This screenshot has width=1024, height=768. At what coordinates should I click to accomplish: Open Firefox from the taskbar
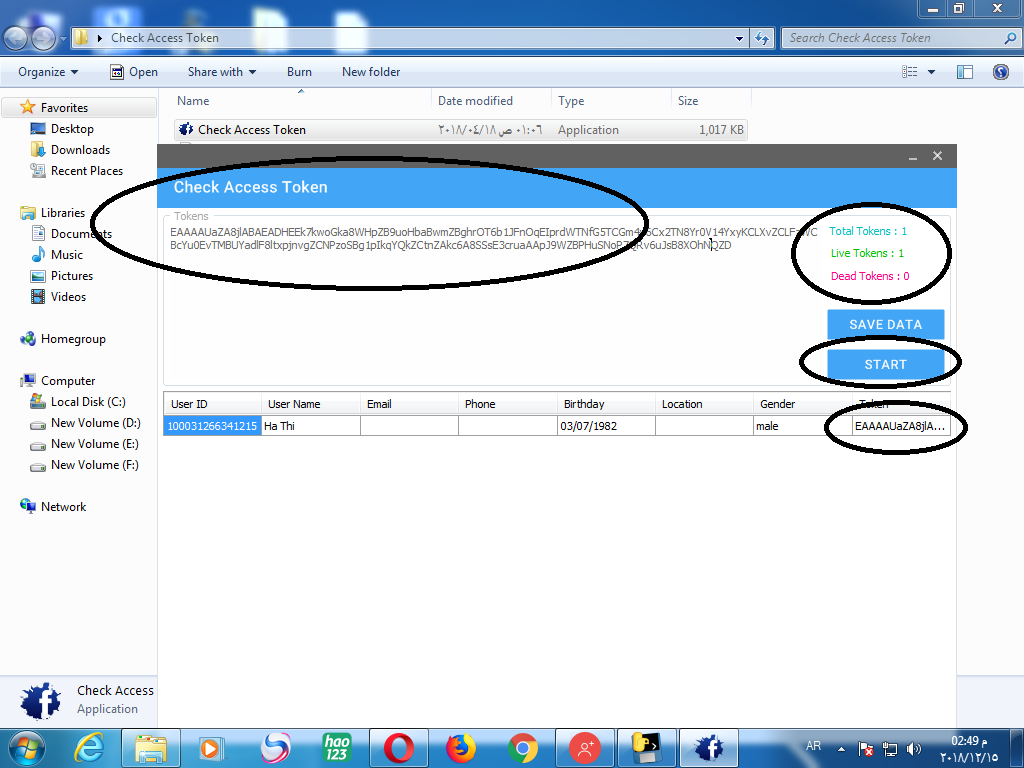[460, 748]
